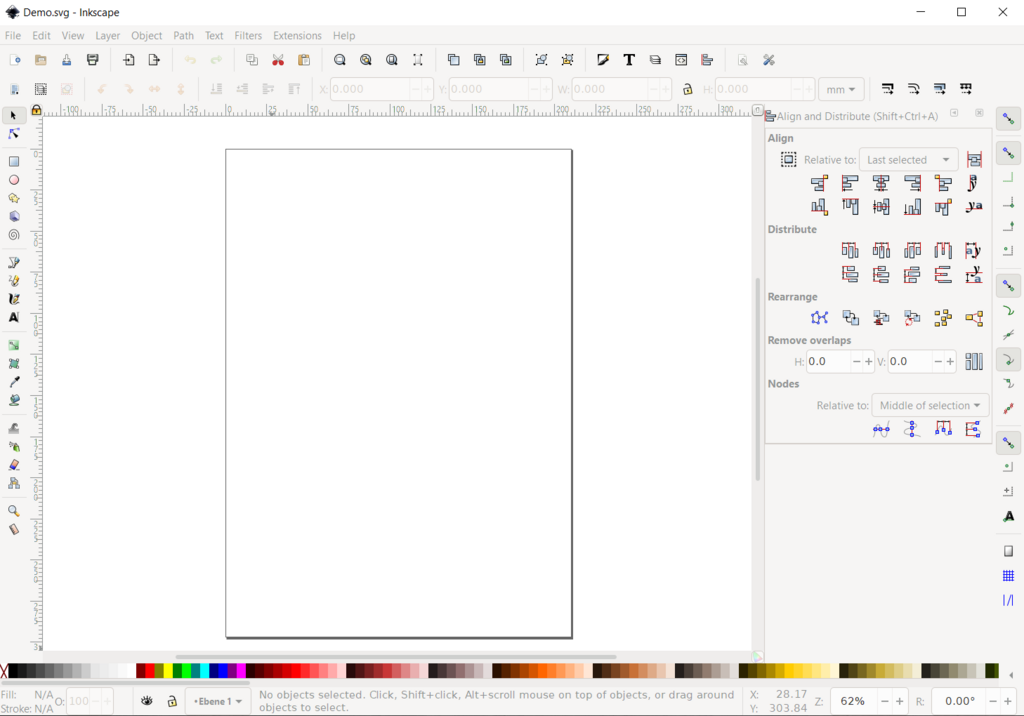Select the Eraser tool

pos(13,464)
